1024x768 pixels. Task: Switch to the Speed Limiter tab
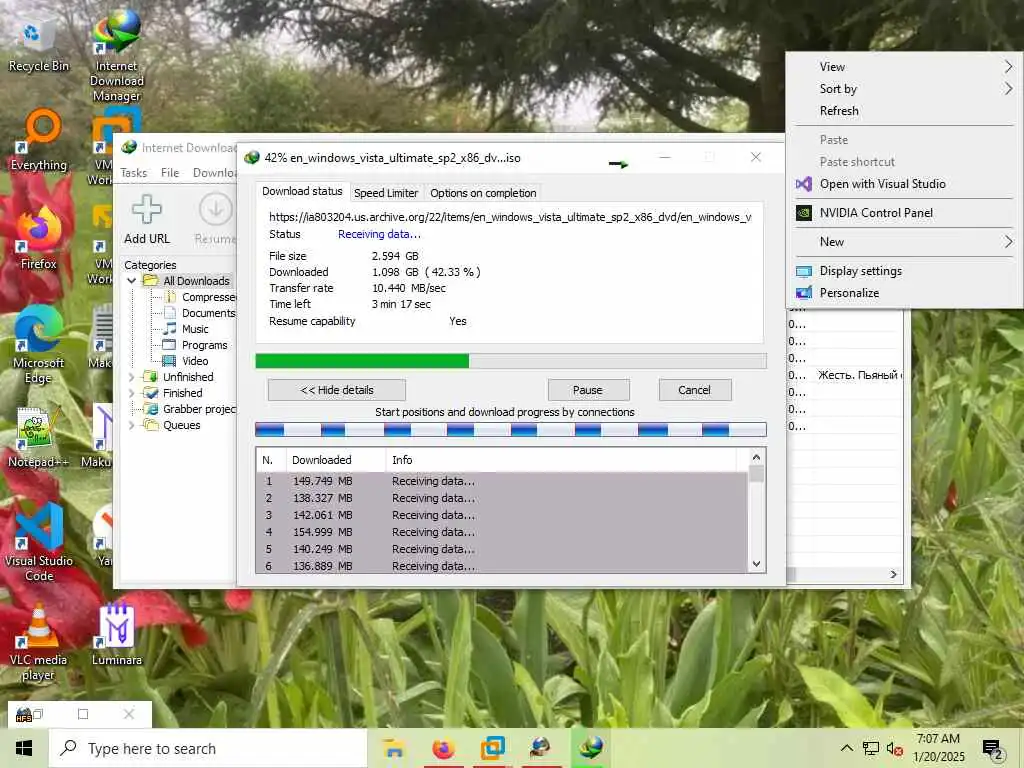click(x=386, y=193)
